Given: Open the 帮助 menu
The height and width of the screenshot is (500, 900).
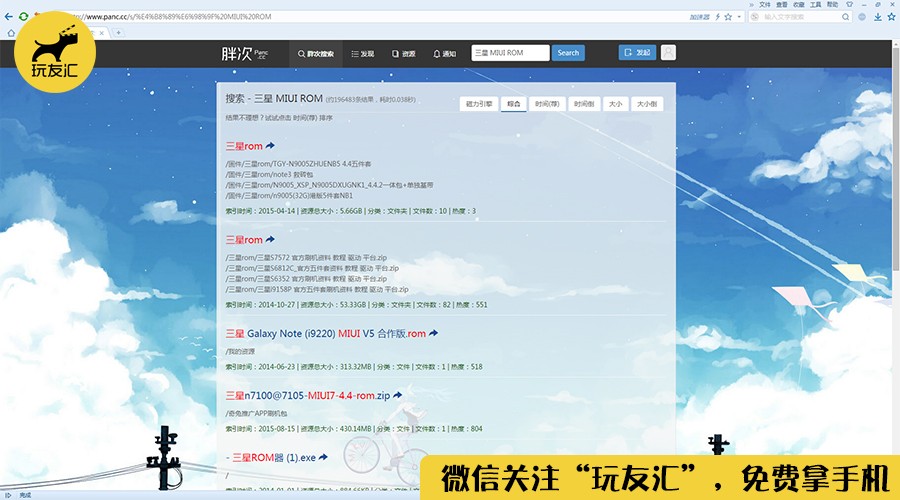Looking at the screenshot, I should tap(832, 4).
